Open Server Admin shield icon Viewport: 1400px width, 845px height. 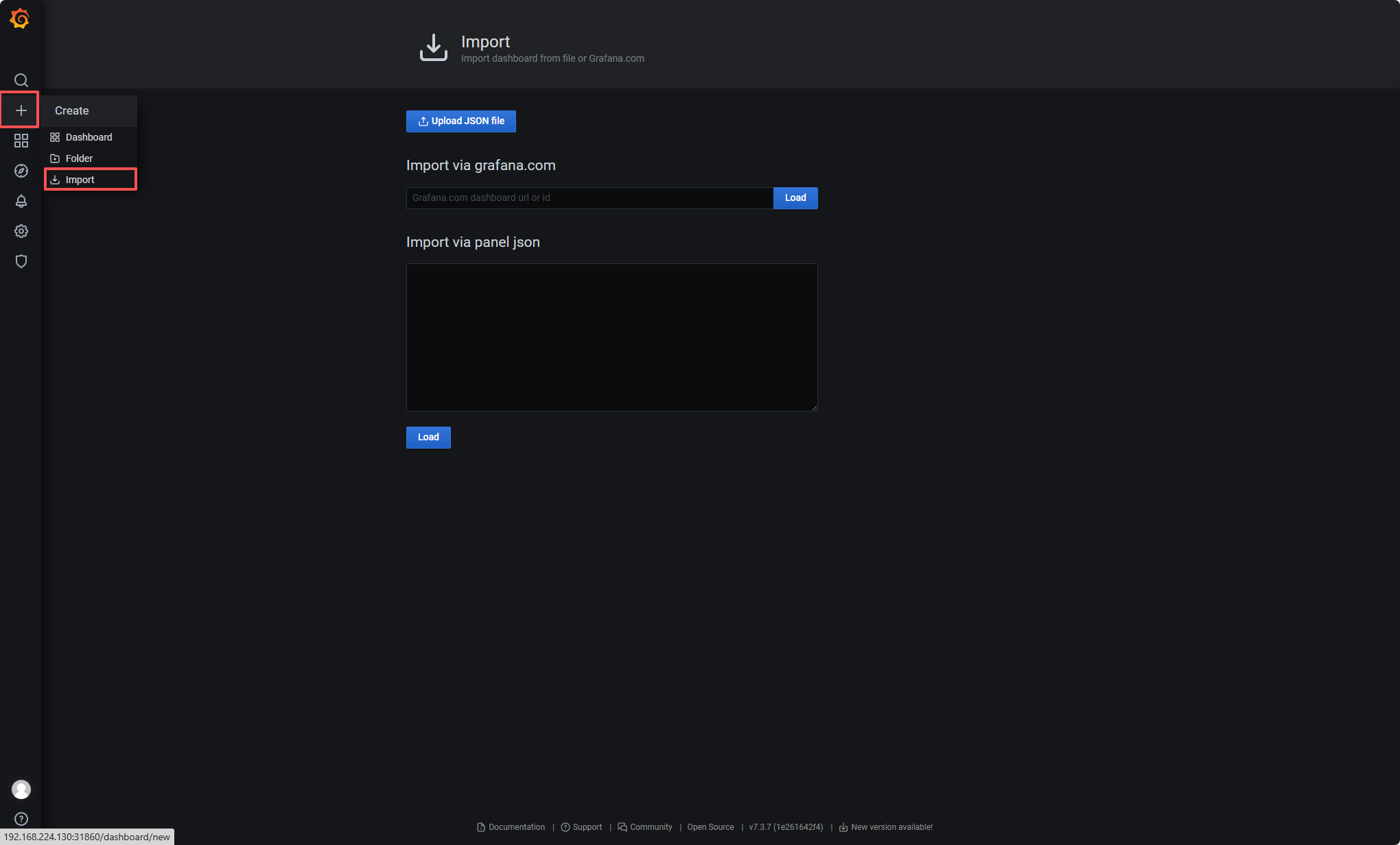tap(21, 261)
